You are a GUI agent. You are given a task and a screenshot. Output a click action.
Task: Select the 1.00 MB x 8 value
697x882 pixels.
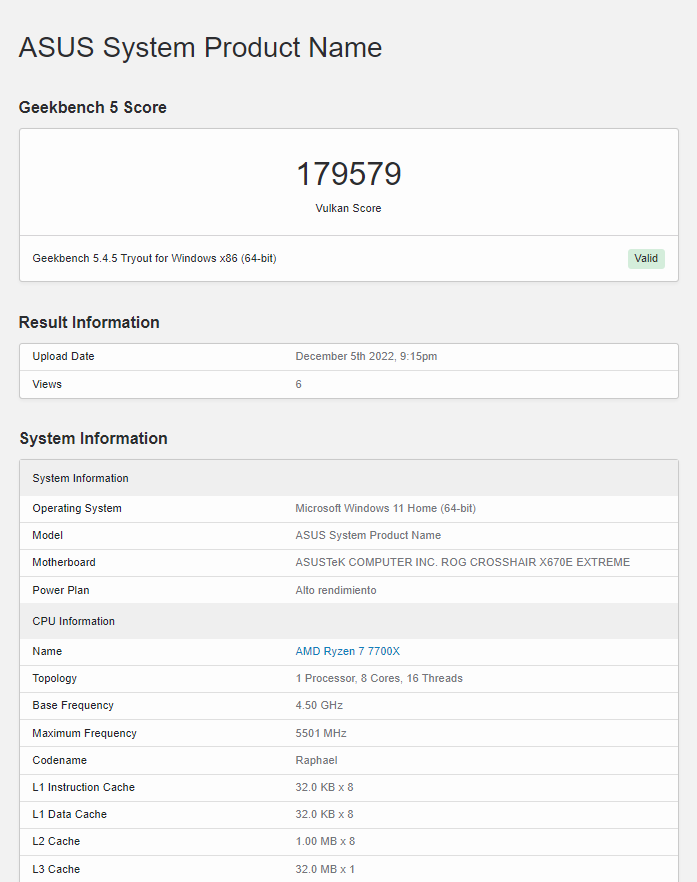pyautogui.click(x=325, y=841)
